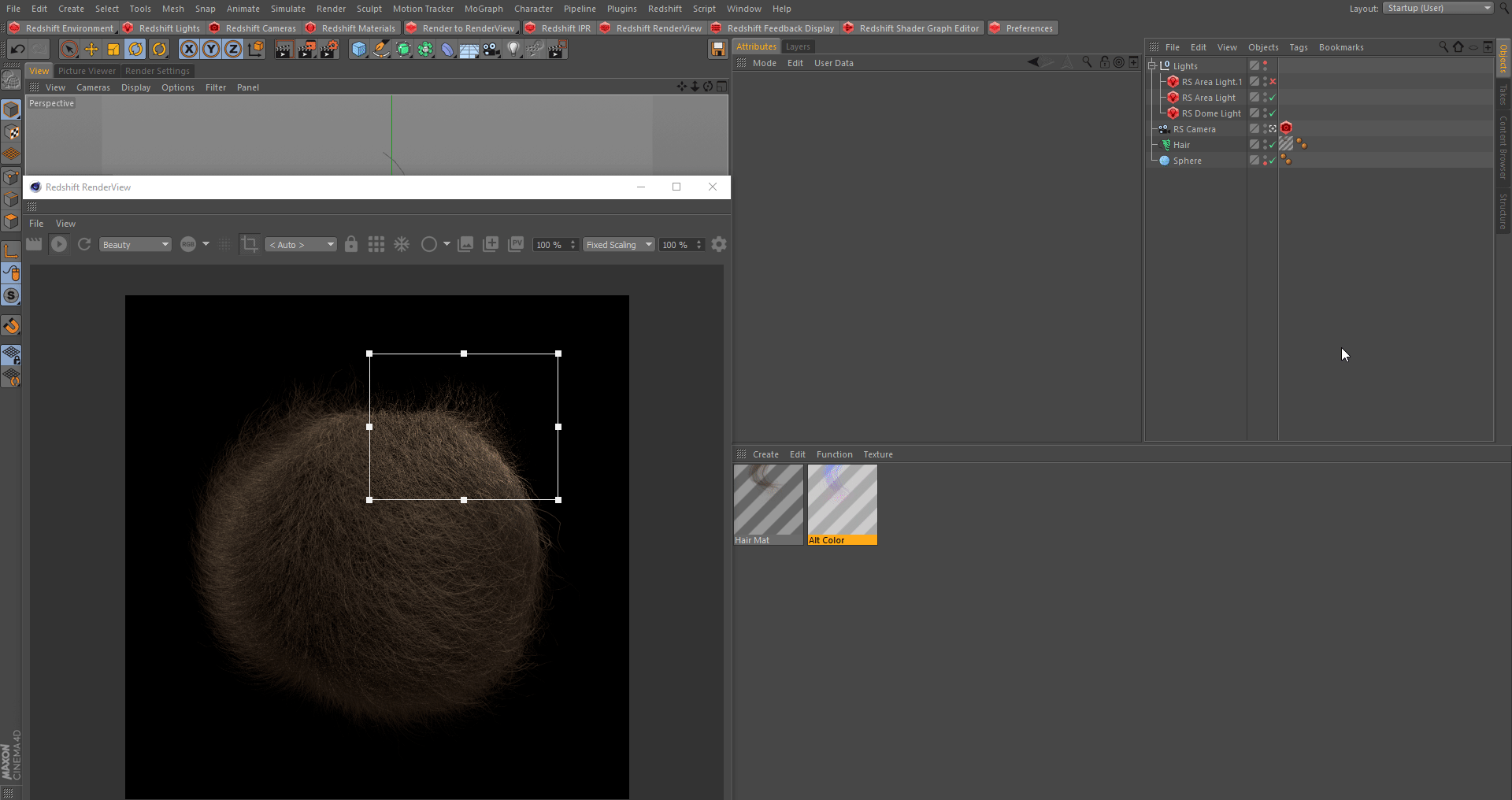The width and height of the screenshot is (1512, 800).
Task: Switch to the Render Settings tab
Action: coord(157,71)
